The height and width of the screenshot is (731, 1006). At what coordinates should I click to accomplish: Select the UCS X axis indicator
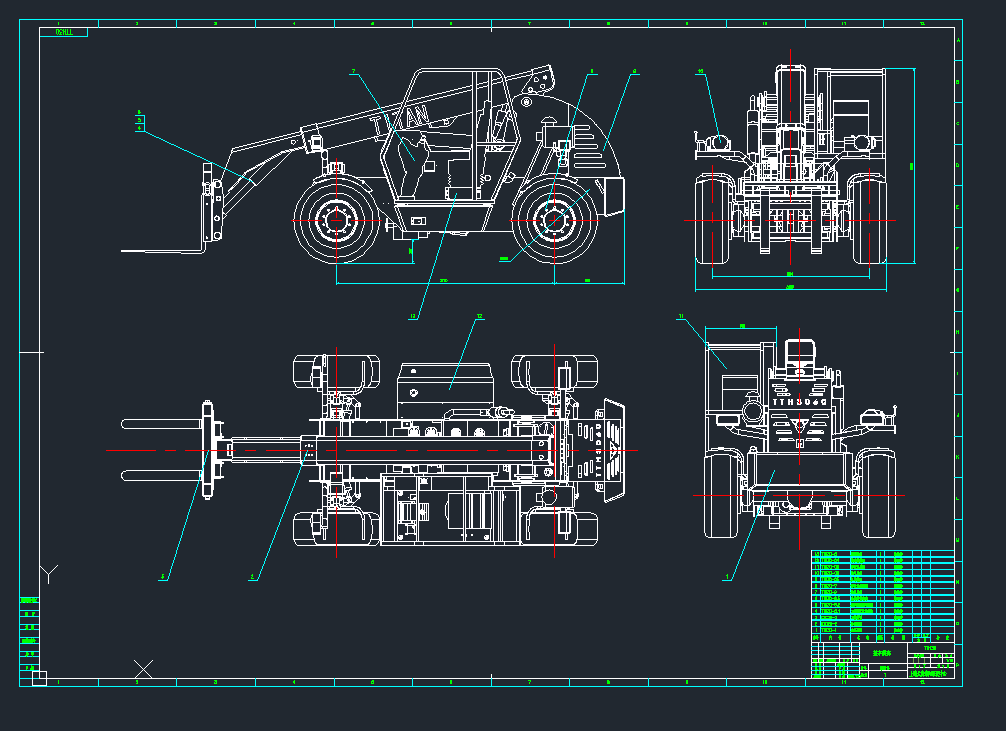point(144,668)
